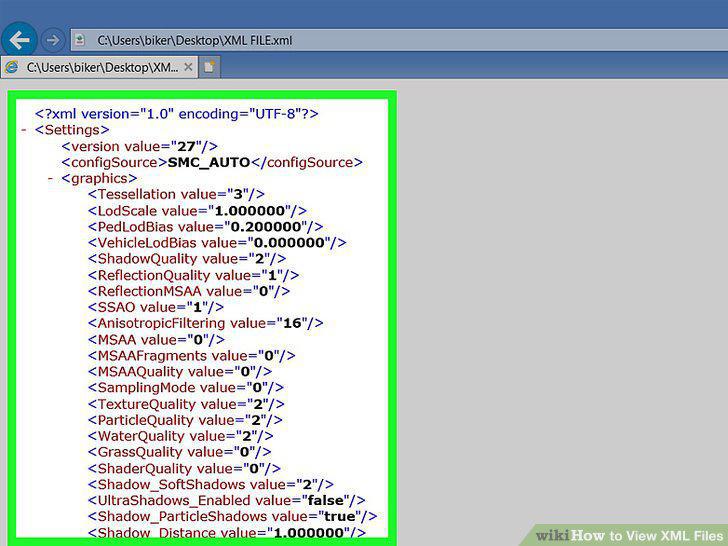Click the PedLodBias value line
728x546 pixels.
(x=205, y=227)
